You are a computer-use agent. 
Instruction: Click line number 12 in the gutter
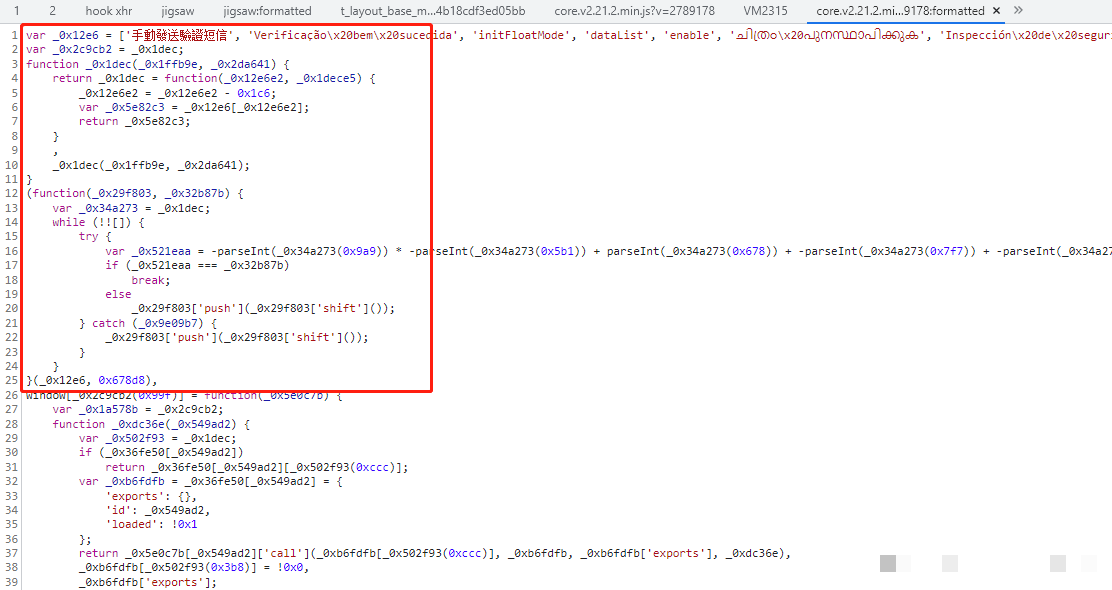(11, 193)
